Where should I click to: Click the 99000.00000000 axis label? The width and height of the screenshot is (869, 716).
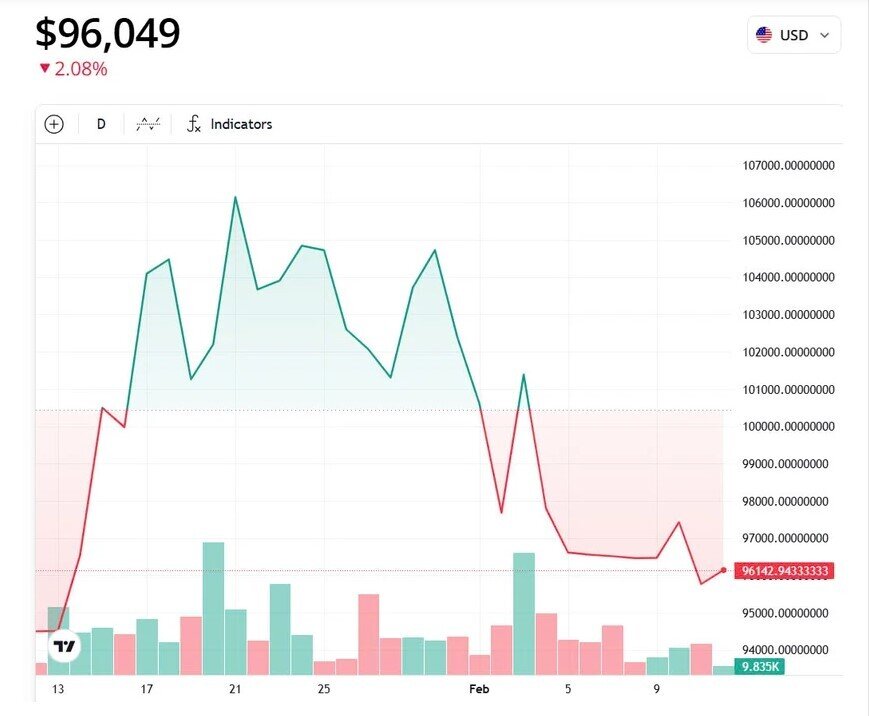(x=785, y=464)
